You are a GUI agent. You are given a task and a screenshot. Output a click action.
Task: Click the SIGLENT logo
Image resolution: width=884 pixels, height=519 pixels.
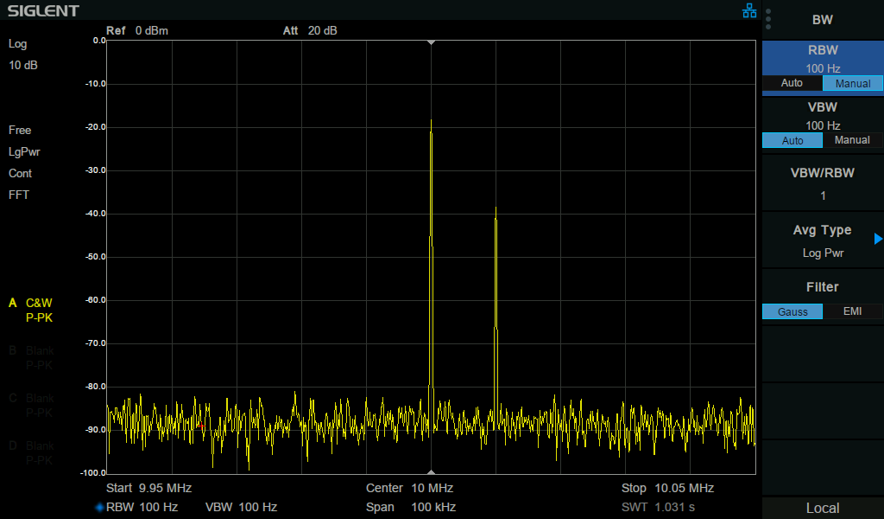tap(43, 11)
